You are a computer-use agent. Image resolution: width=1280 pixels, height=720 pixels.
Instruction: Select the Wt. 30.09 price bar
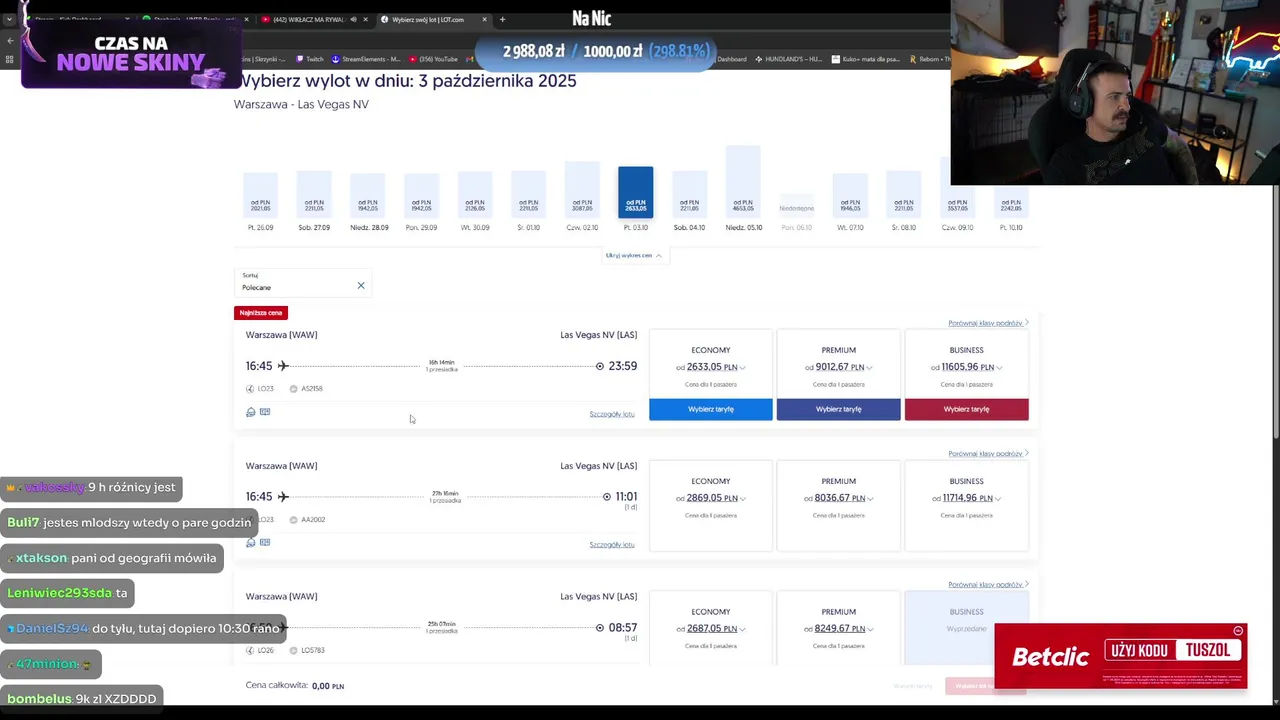475,195
